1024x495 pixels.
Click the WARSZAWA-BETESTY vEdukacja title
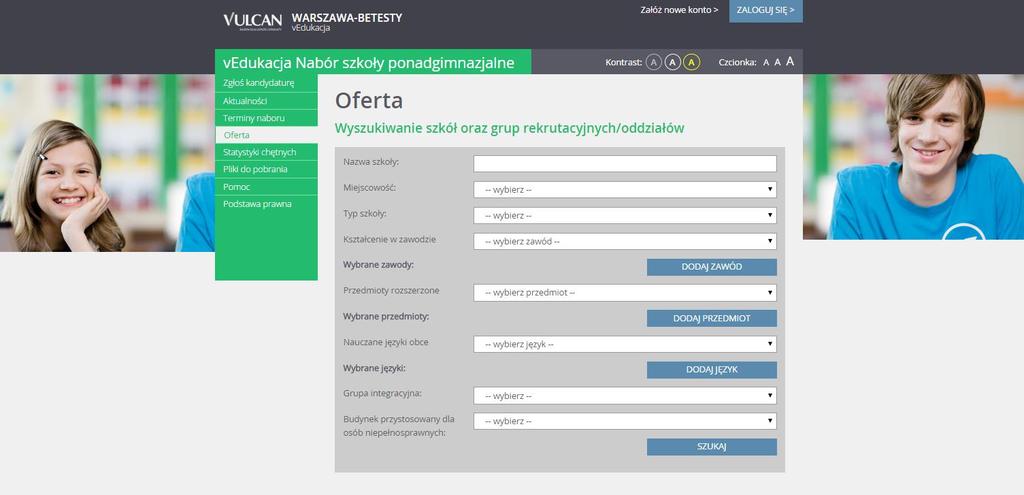click(346, 22)
